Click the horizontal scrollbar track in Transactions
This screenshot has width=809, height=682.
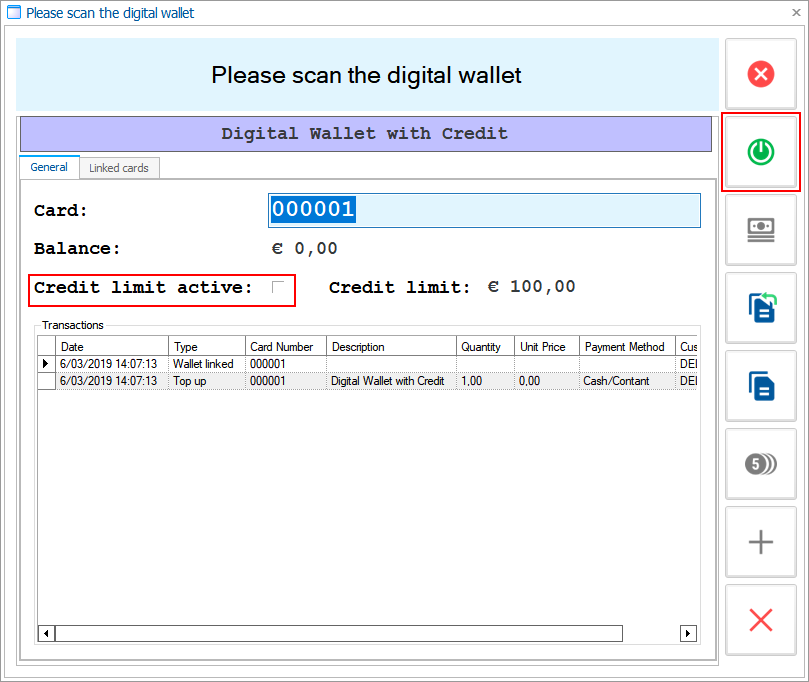(x=650, y=634)
